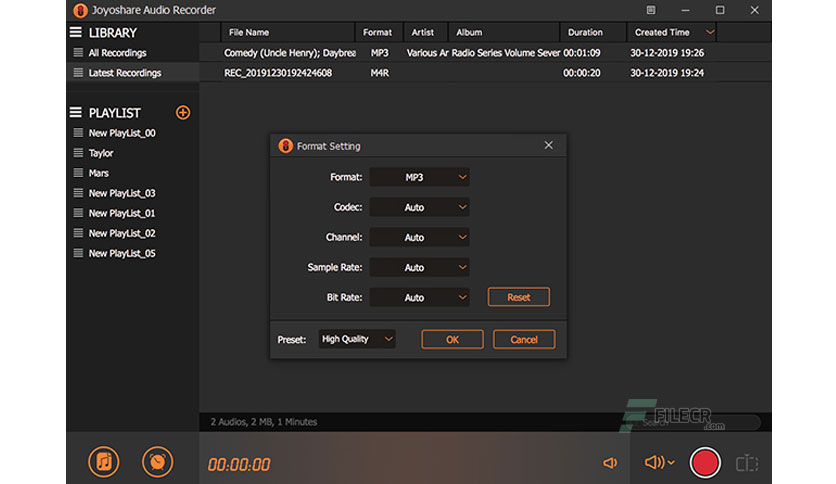Click the Radio Series Volume album cell
836x484 pixels.
[x=506, y=53]
